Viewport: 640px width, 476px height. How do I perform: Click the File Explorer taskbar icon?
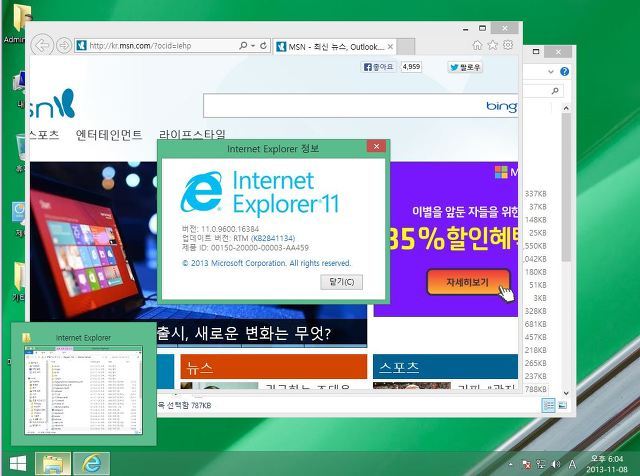[x=53, y=463]
